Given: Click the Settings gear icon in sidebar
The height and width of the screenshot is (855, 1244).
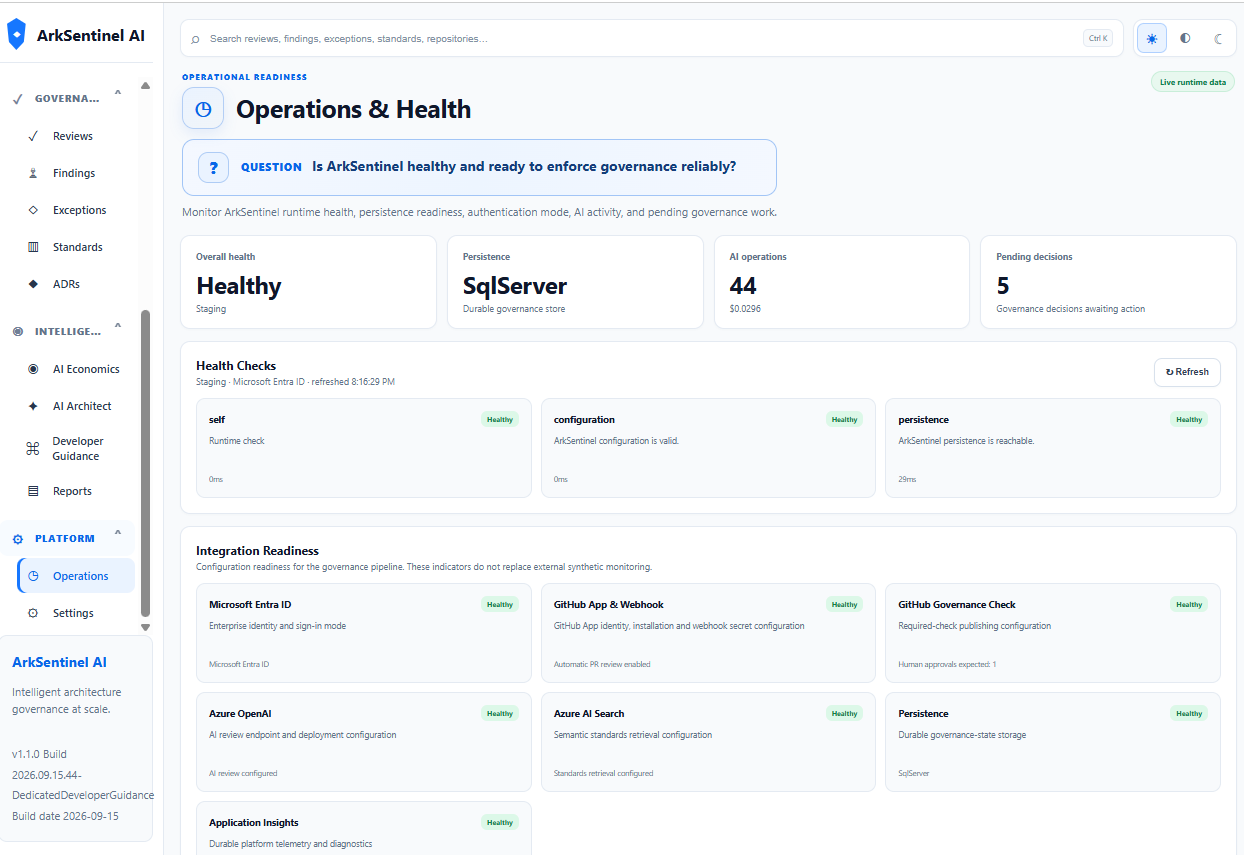Looking at the screenshot, I should tap(33, 613).
